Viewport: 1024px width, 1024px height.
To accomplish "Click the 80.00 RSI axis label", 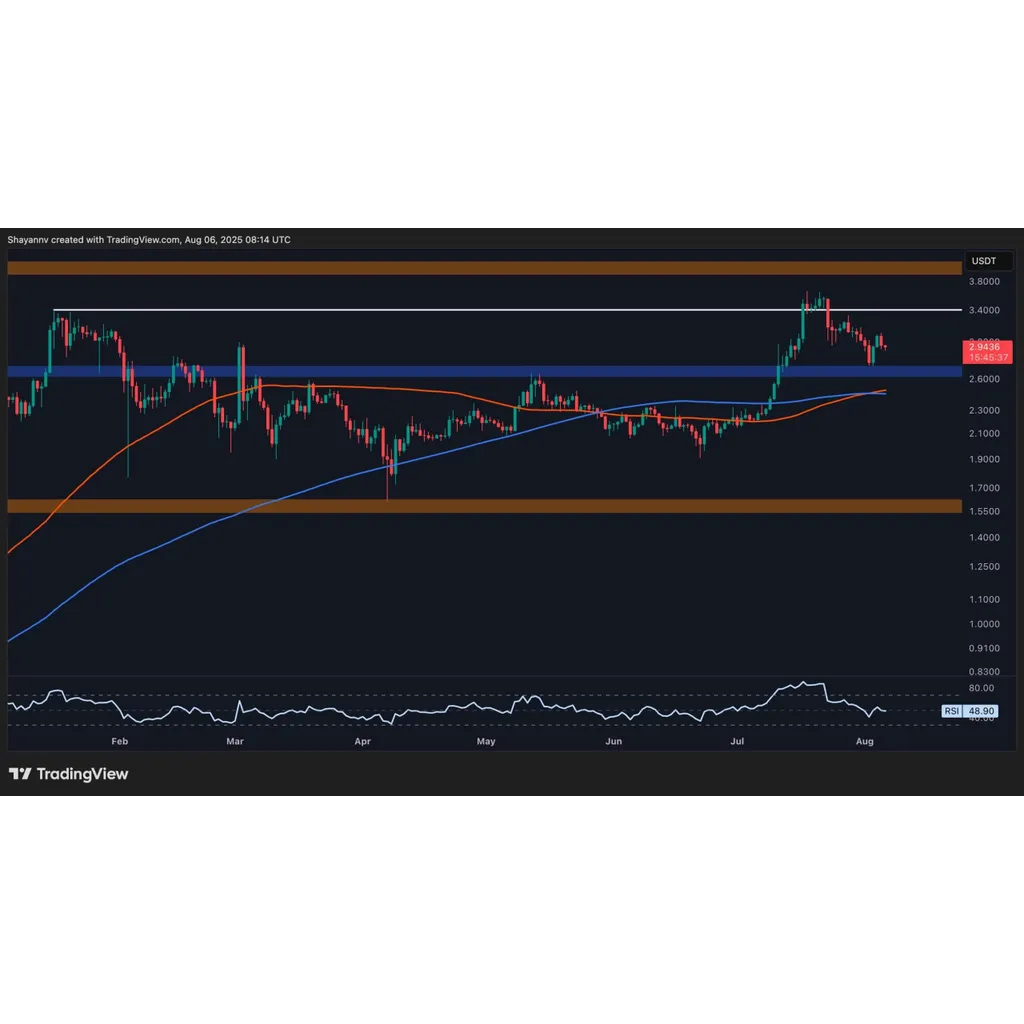I will click(981, 688).
